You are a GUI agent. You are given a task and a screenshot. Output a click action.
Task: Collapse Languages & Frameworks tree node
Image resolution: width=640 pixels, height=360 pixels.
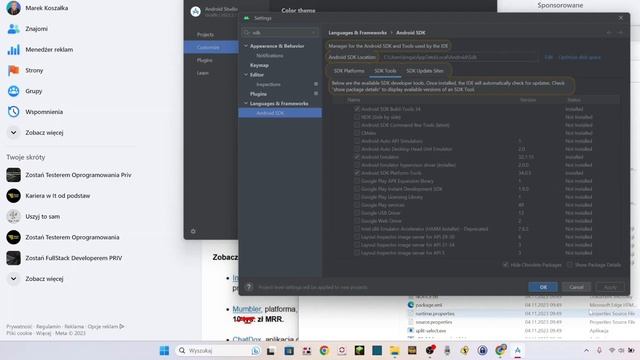(x=246, y=103)
